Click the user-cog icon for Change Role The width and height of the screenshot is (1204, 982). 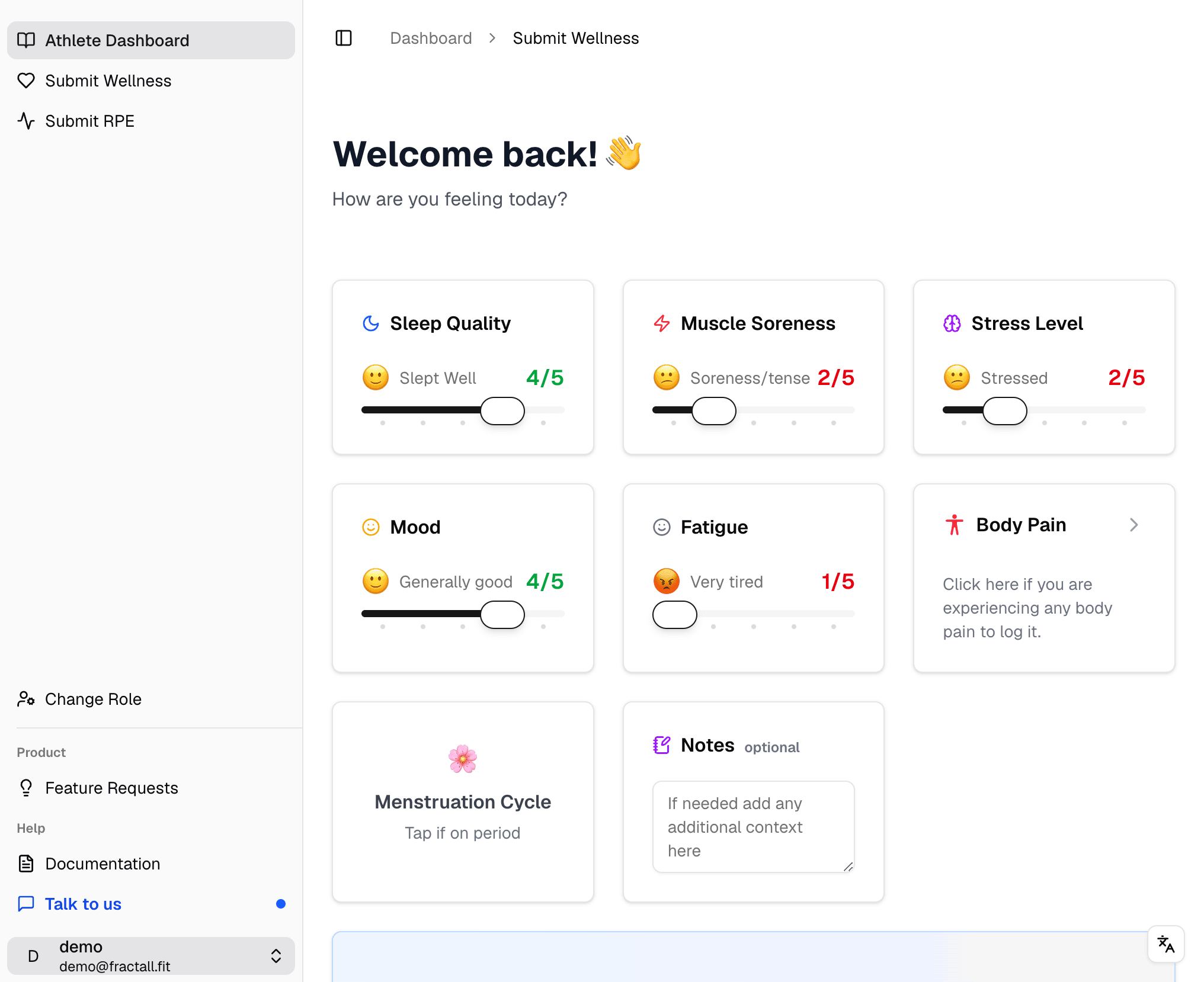pyautogui.click(x=26, y=699)
